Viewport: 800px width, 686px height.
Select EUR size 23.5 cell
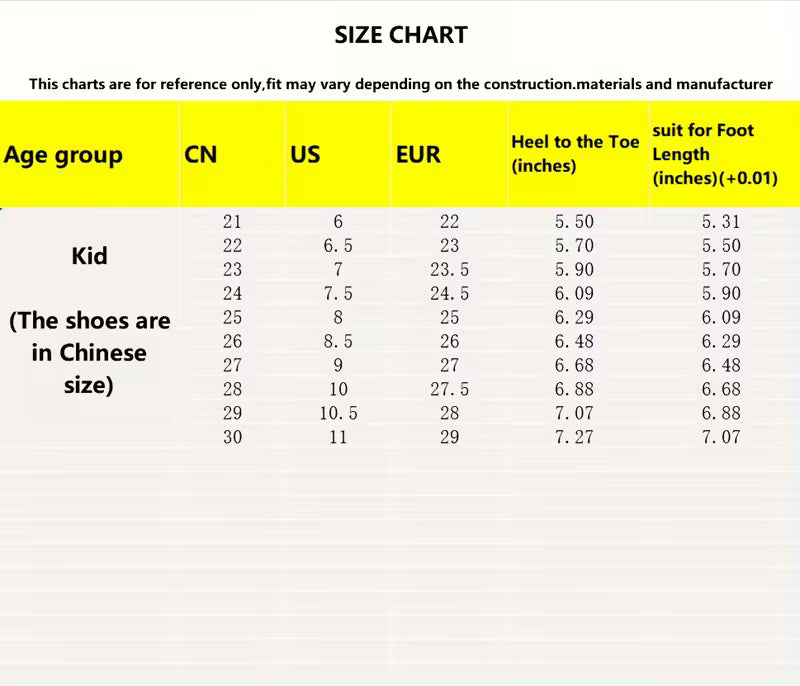point(449,270)
